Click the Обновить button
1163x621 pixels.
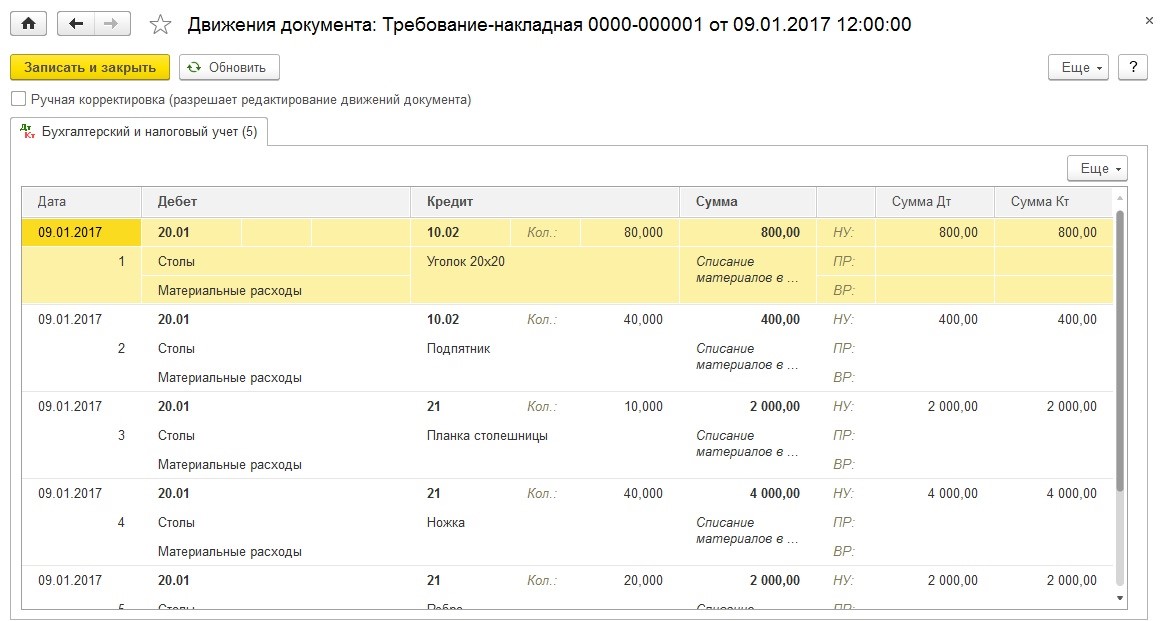coord(229,68)
